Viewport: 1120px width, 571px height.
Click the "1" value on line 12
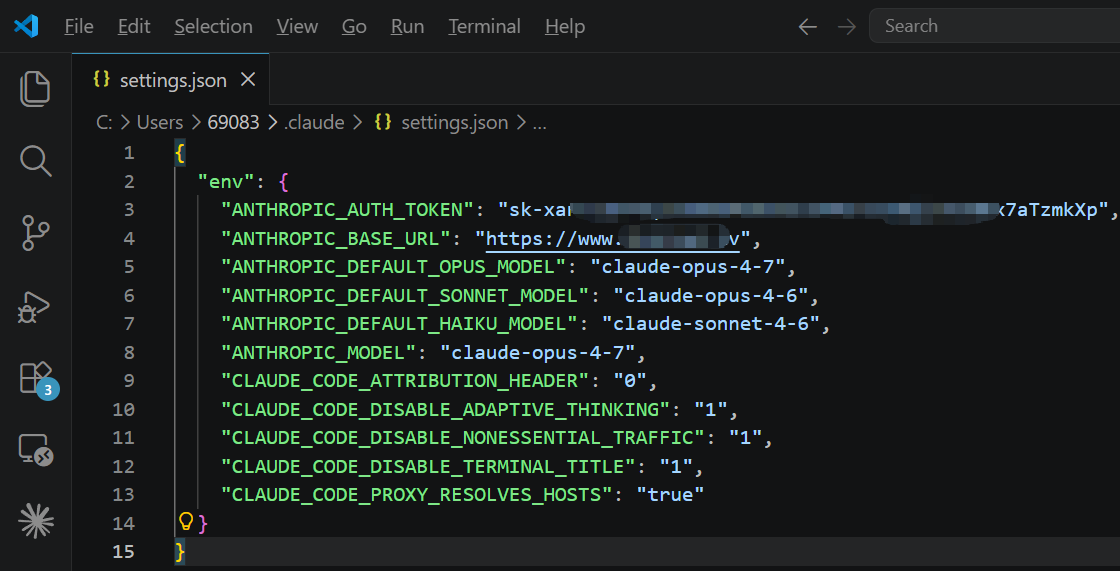tap(676, 467)
